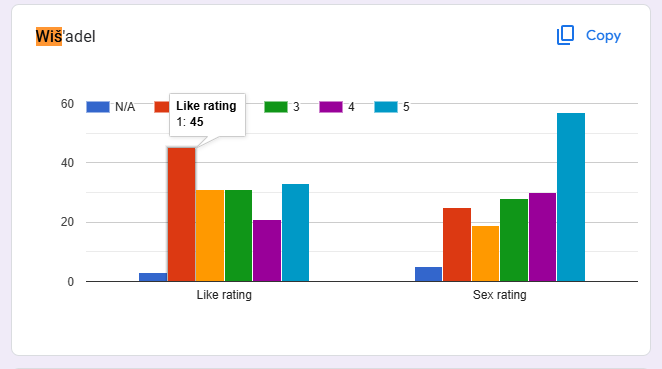The width and height of the screenshot is (662, 369).
Task: Click the orange Like rating bar
Action: pyautogui.click(x=210, y=236)
